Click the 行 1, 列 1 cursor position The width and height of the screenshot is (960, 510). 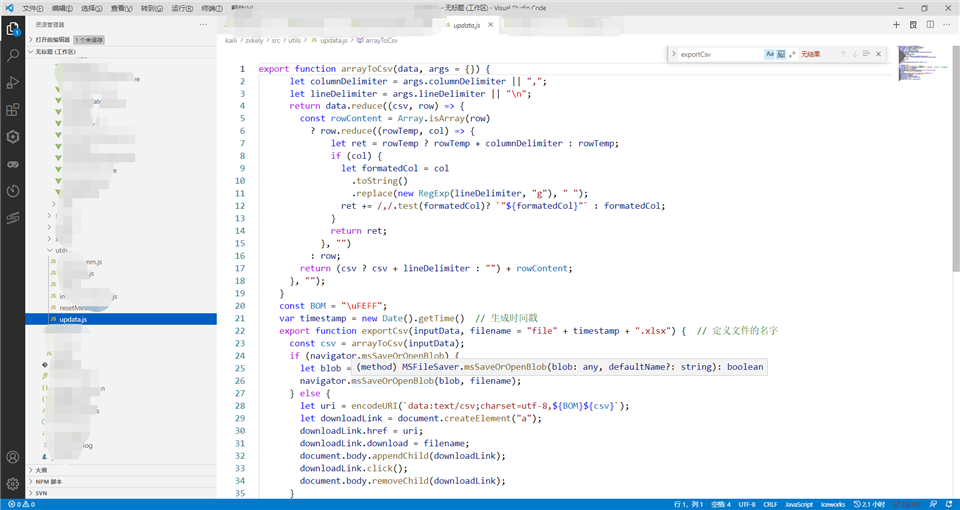click(x=689, y=504)
